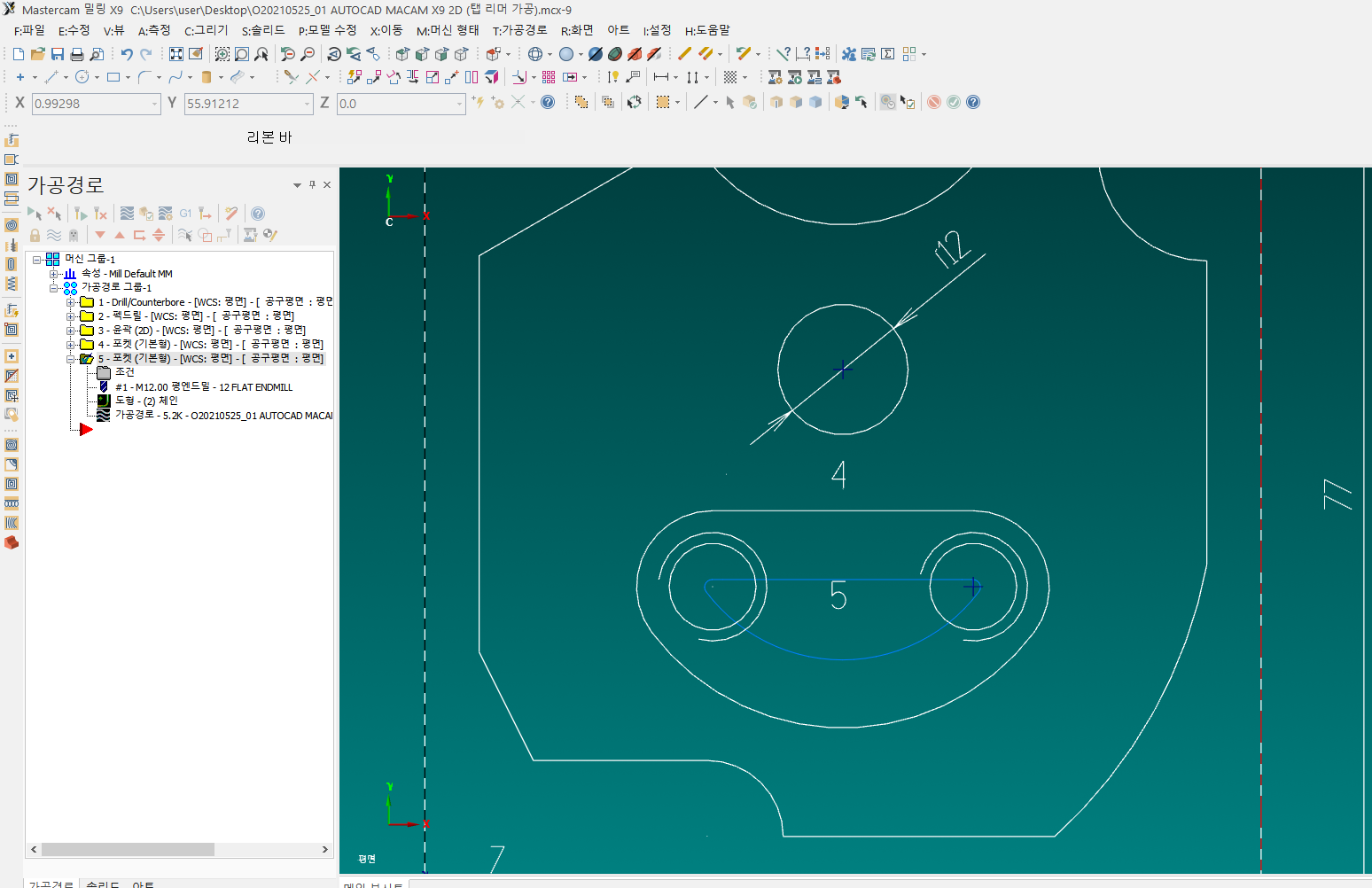Screen dimensions: 1372x888
Task: Select the #1 - M12.00 평엔드밀 tool item
Action: pos(204,387)
